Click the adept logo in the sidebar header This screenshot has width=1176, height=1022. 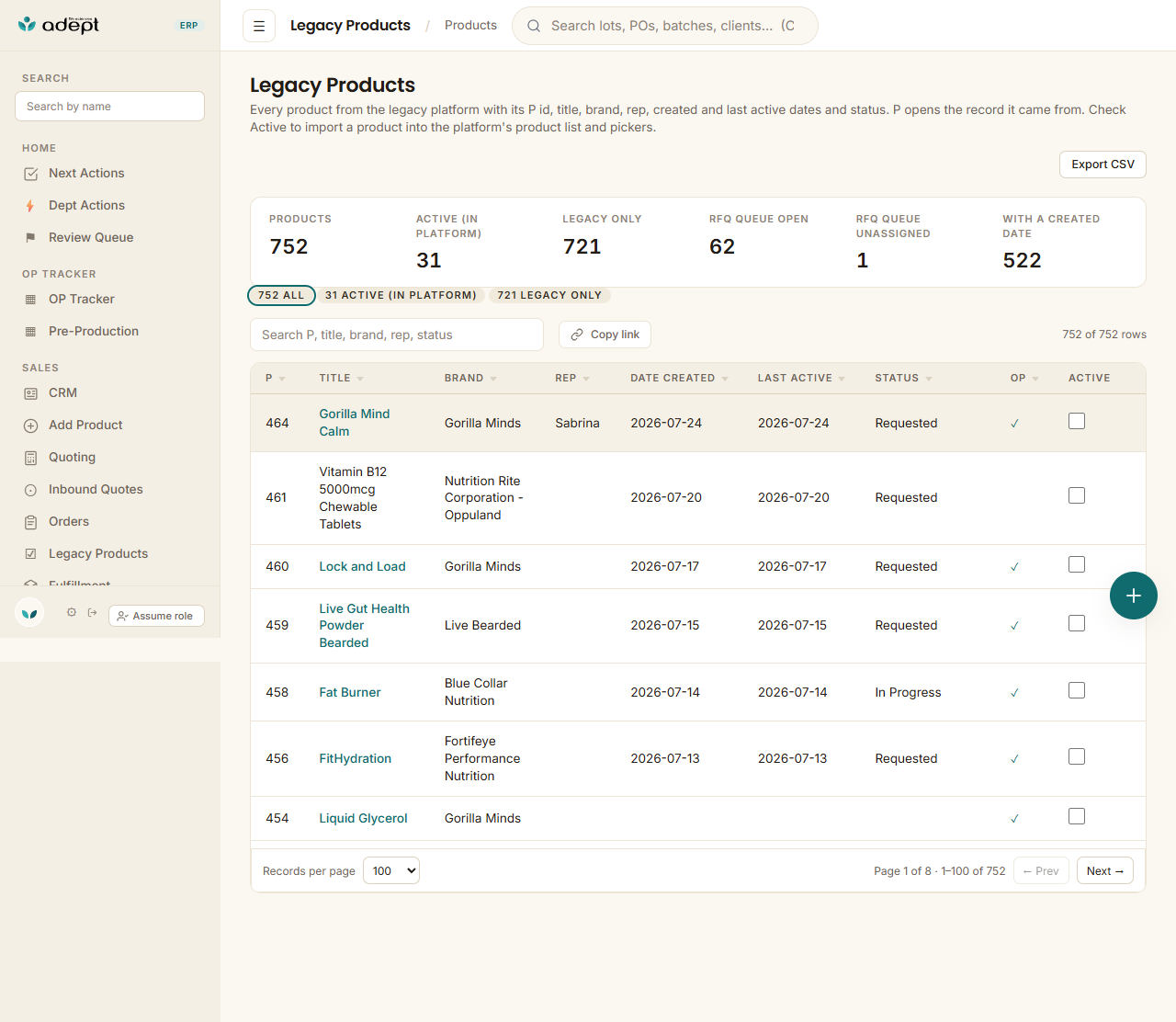coord(59,25)
